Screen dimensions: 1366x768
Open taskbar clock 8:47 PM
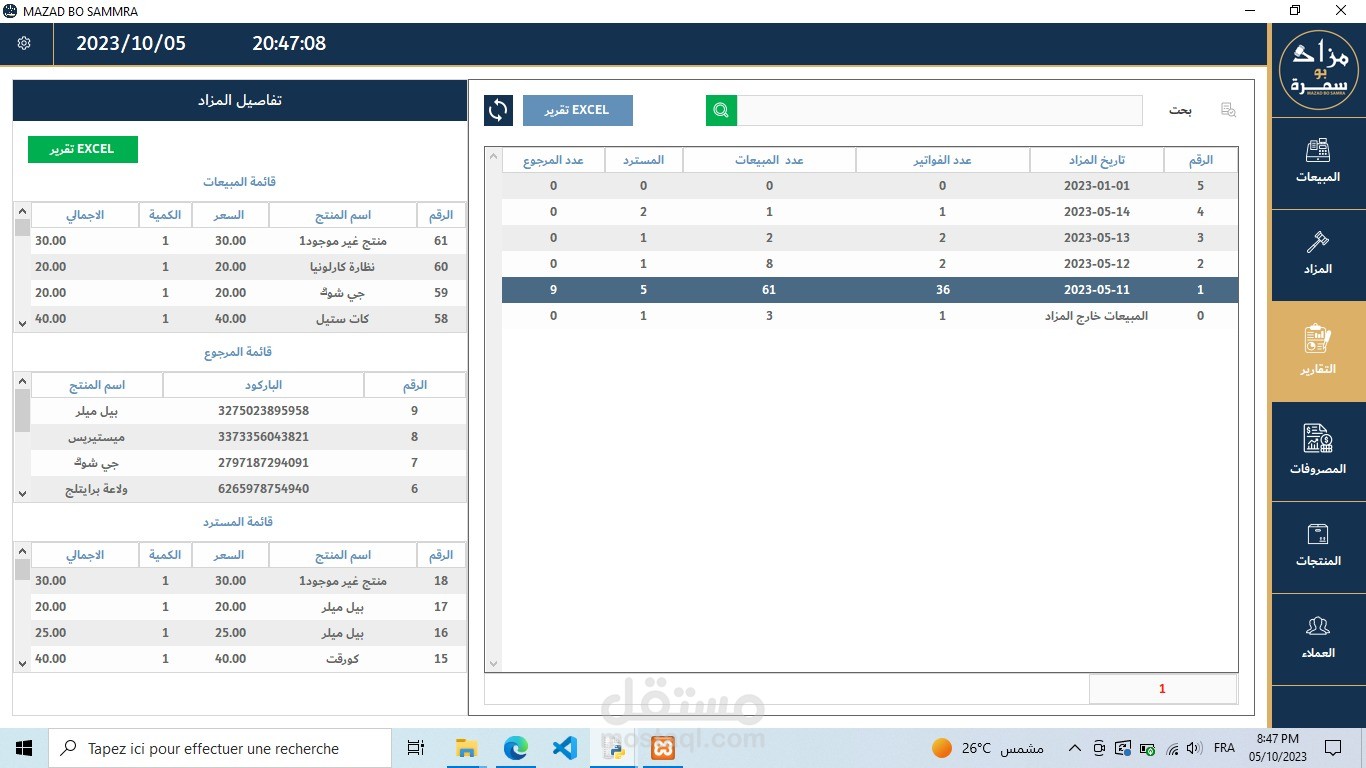pos(1277,748)
